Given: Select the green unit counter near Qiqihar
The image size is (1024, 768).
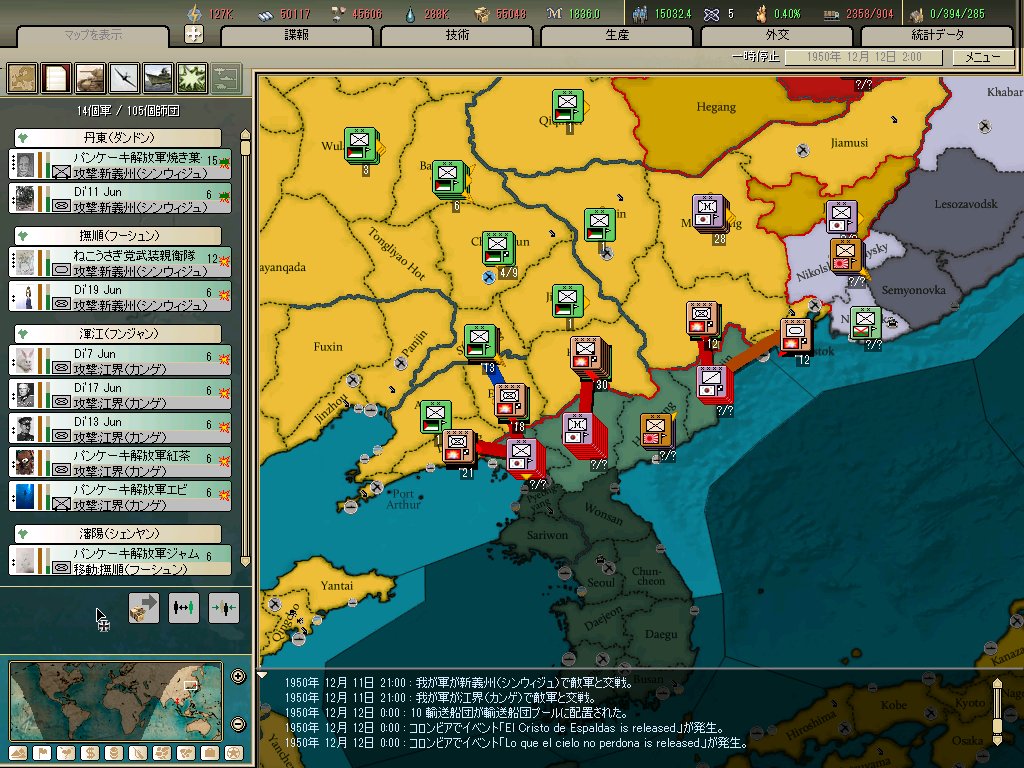Looking at the screenshot, I should (x=567, y=106).
